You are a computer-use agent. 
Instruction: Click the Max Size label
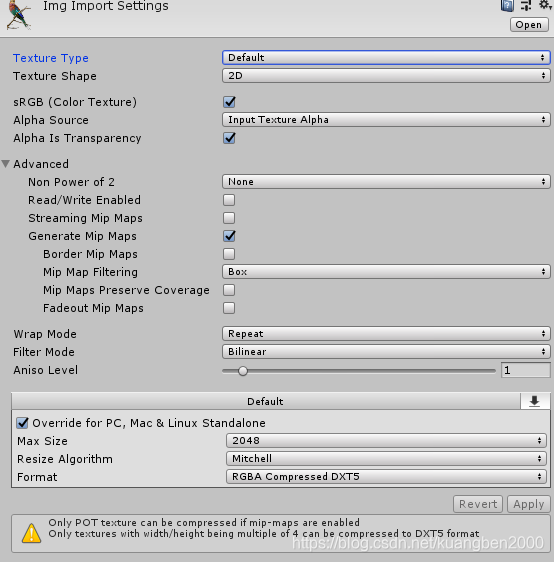[42, 441]
